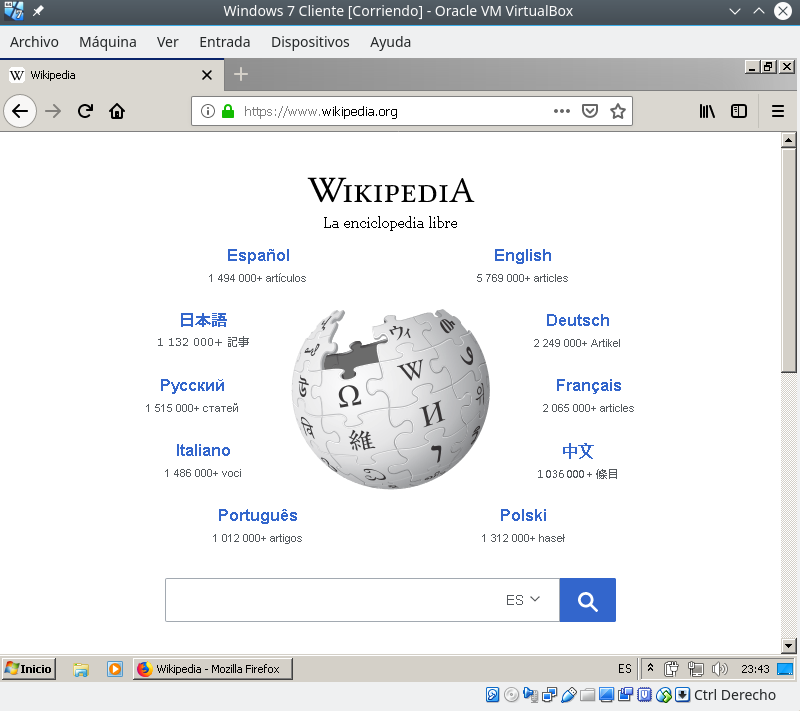Click the volume speaker tray icon

click(719, 669)
